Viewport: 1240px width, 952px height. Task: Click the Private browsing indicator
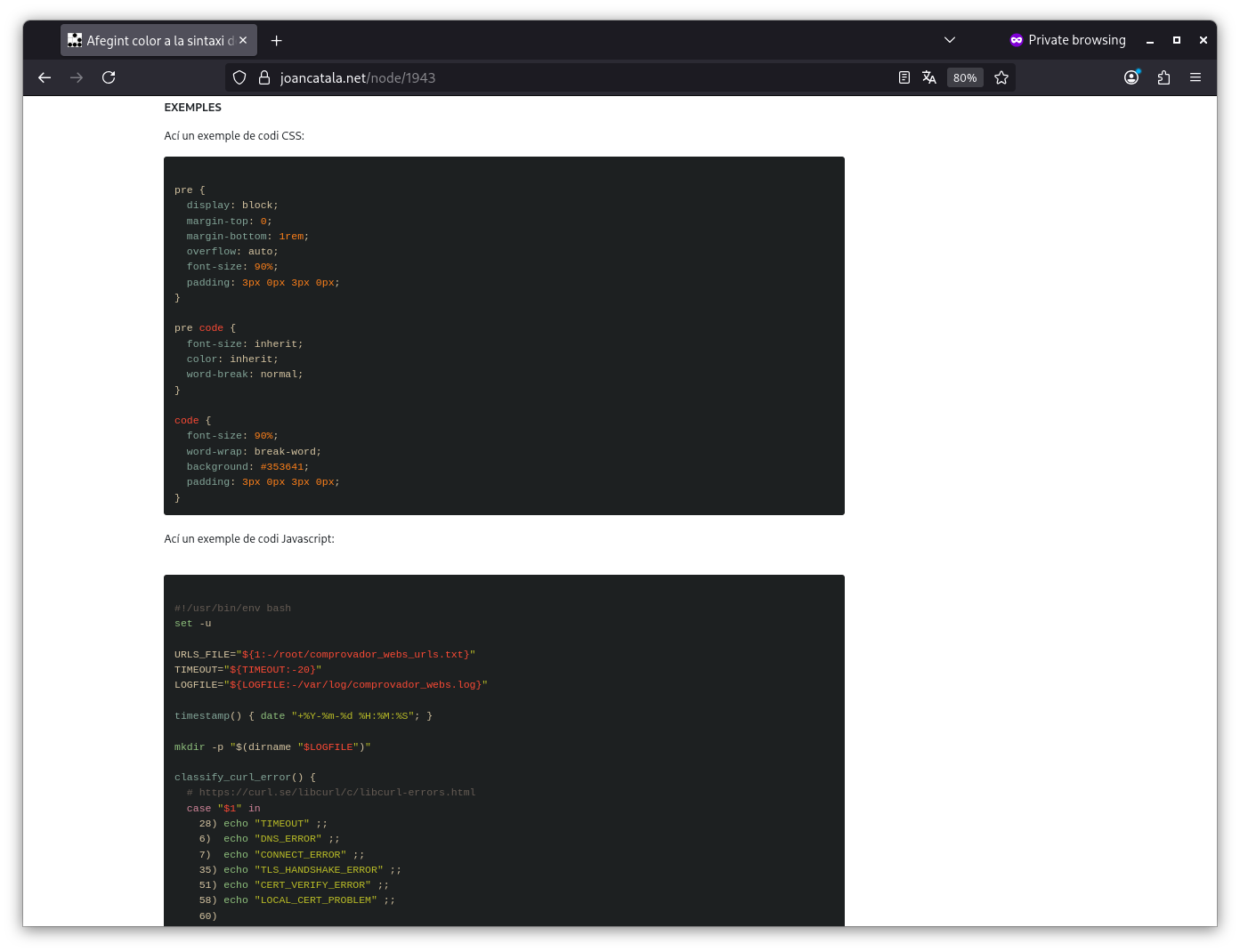[1067, 40]
